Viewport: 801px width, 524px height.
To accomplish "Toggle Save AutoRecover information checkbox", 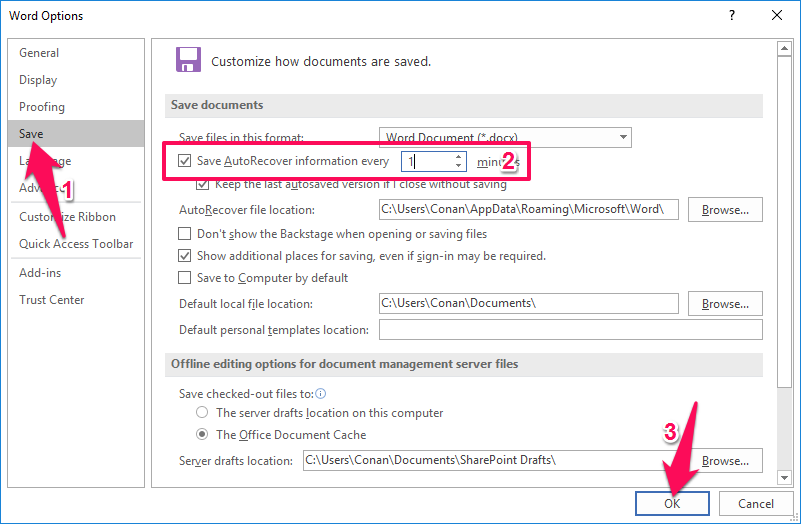I will tap(184, 161).
